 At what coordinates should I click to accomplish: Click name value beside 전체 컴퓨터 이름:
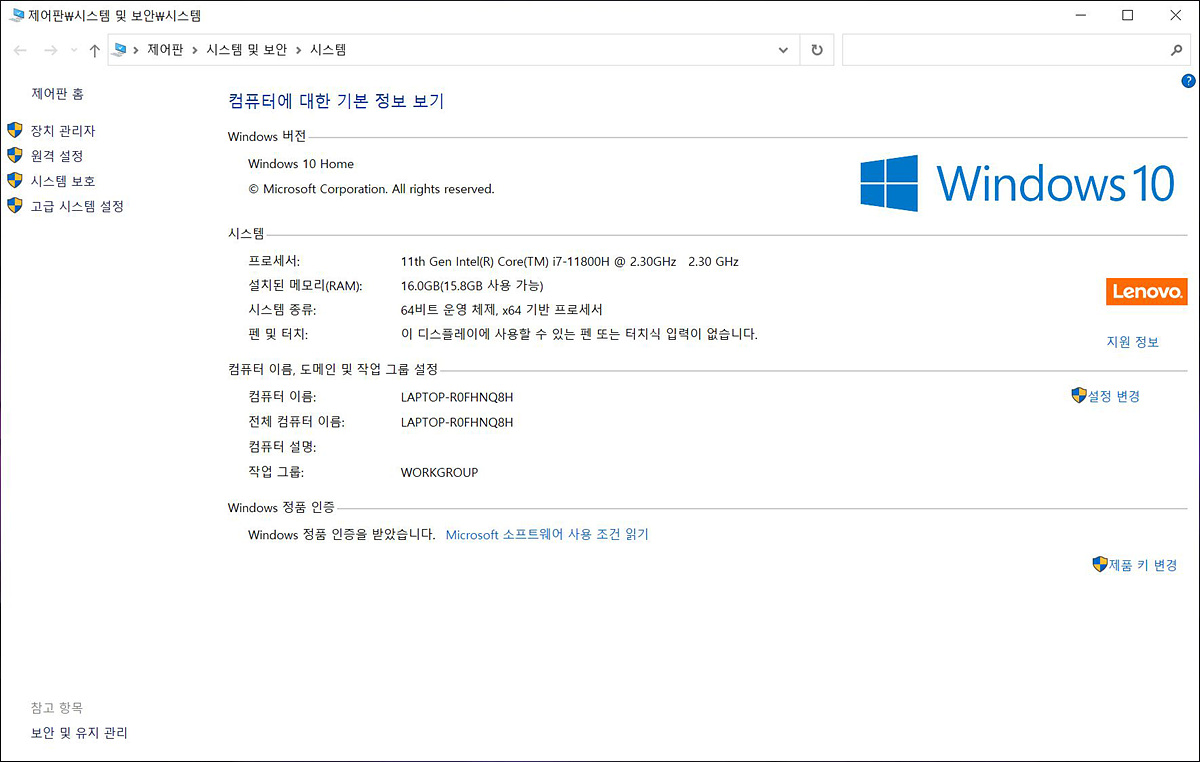click(x=457, y=422)
